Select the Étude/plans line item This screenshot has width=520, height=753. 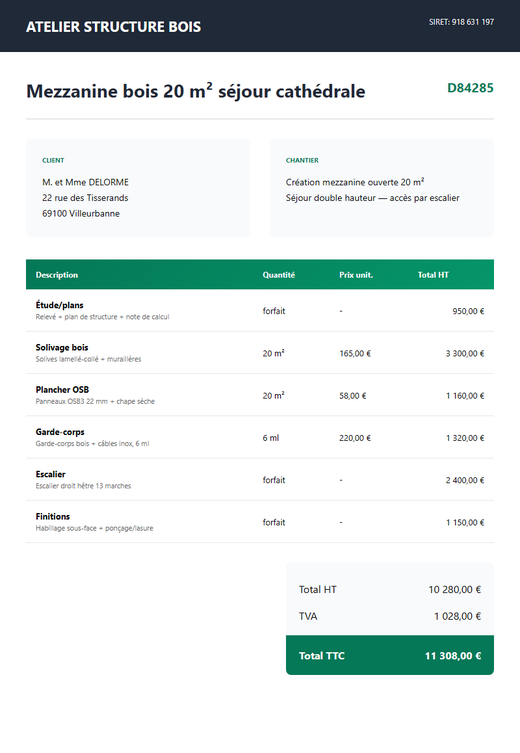[x=260, y=310]
